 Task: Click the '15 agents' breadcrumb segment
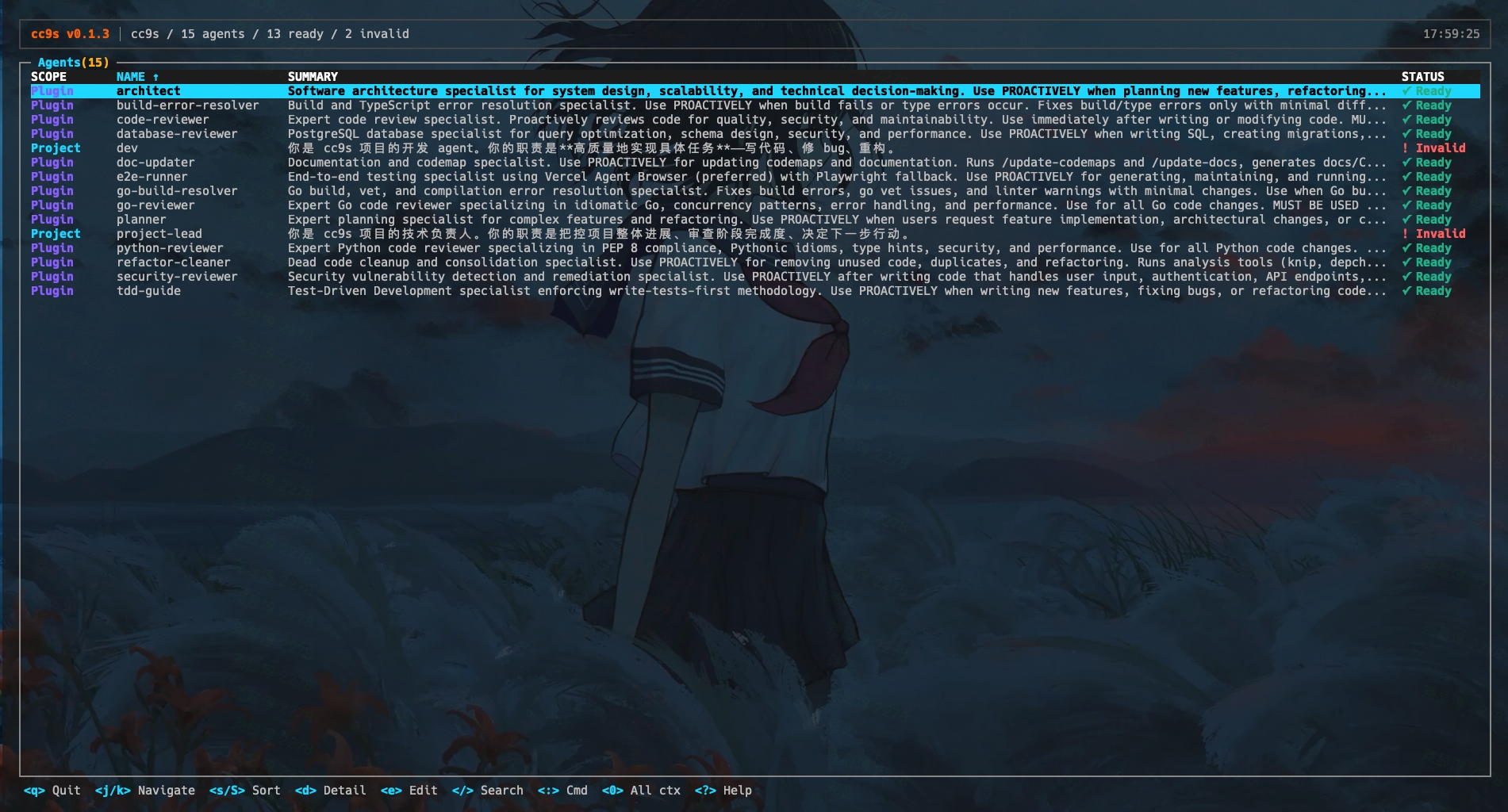[213, 34]
